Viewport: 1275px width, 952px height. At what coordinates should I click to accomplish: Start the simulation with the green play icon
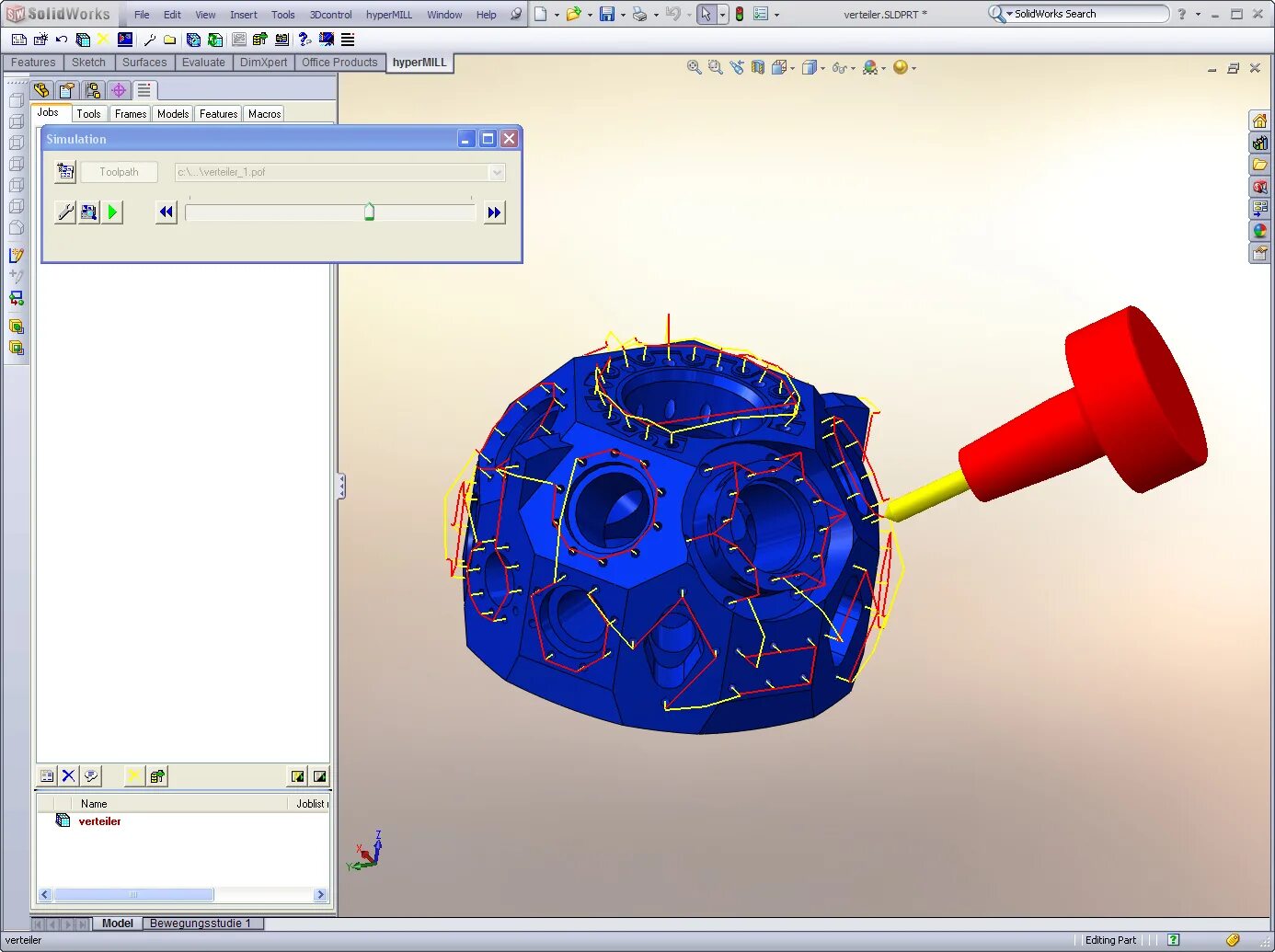[x=111, y=212]
